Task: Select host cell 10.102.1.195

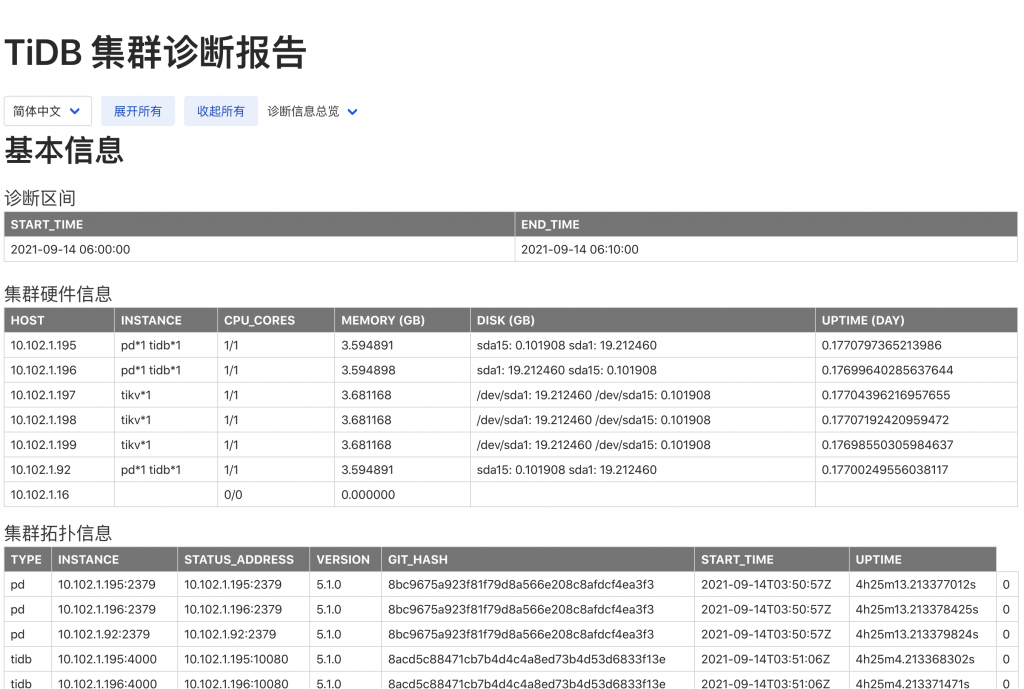Action: pyautogui.click(x=59, y=345)
